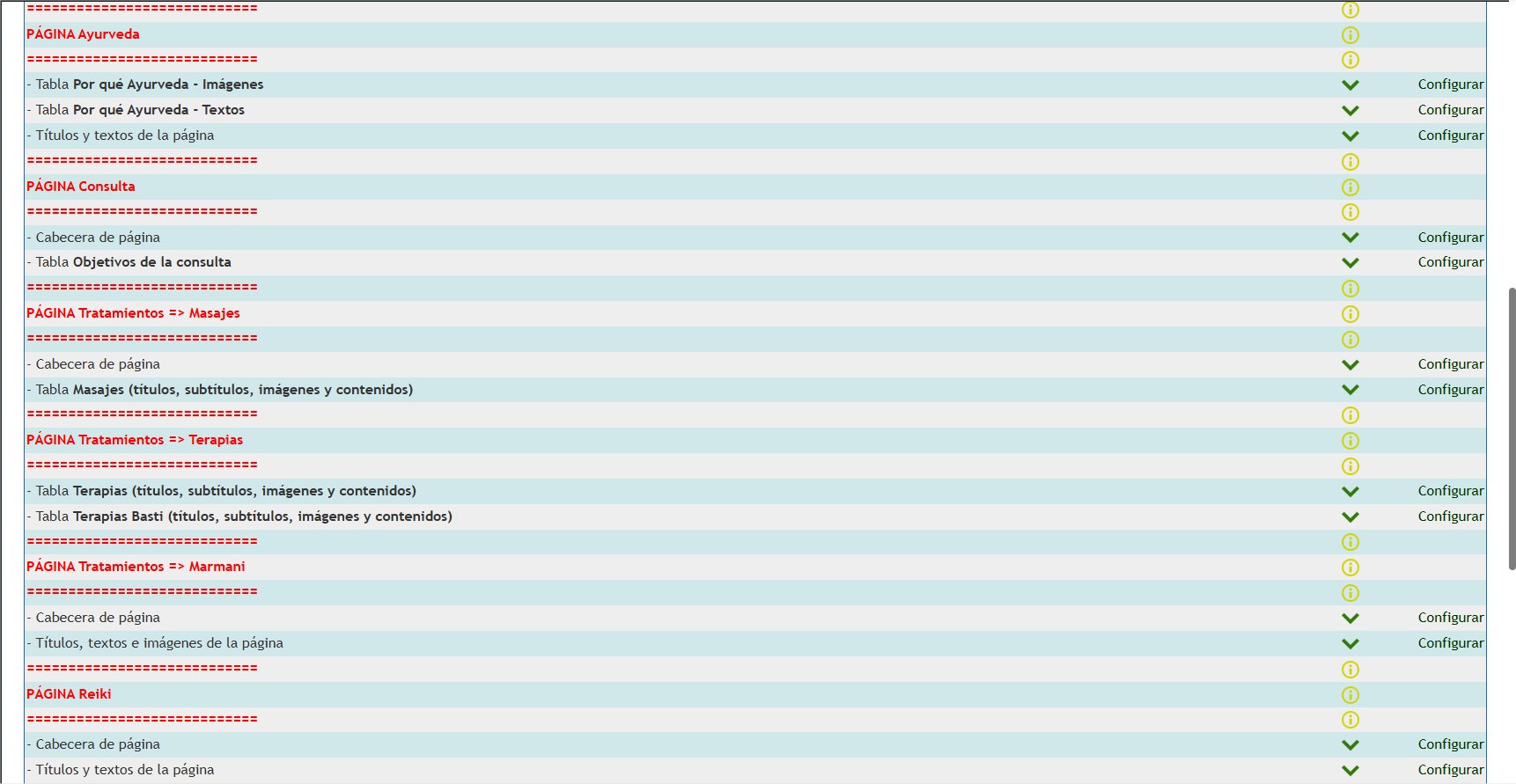Open Configurar for Tabla Por qué Ayurveda - Textos

1451,110
